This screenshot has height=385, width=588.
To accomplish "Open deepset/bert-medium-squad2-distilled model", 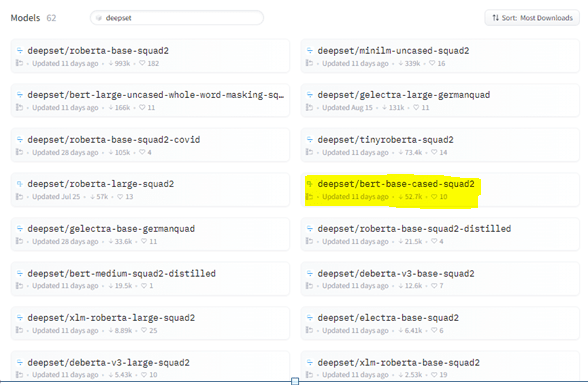I will pyautogui.click(x=150, y=279).
